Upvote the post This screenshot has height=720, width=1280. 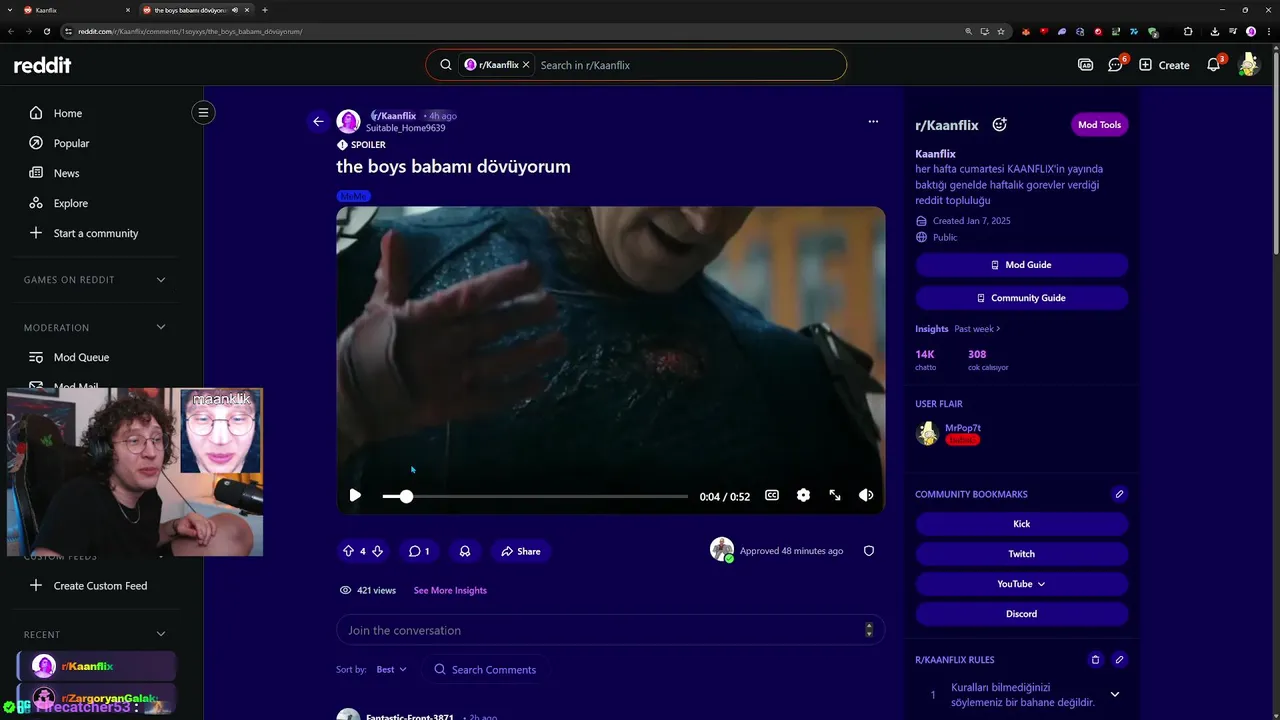pos(348,551)
